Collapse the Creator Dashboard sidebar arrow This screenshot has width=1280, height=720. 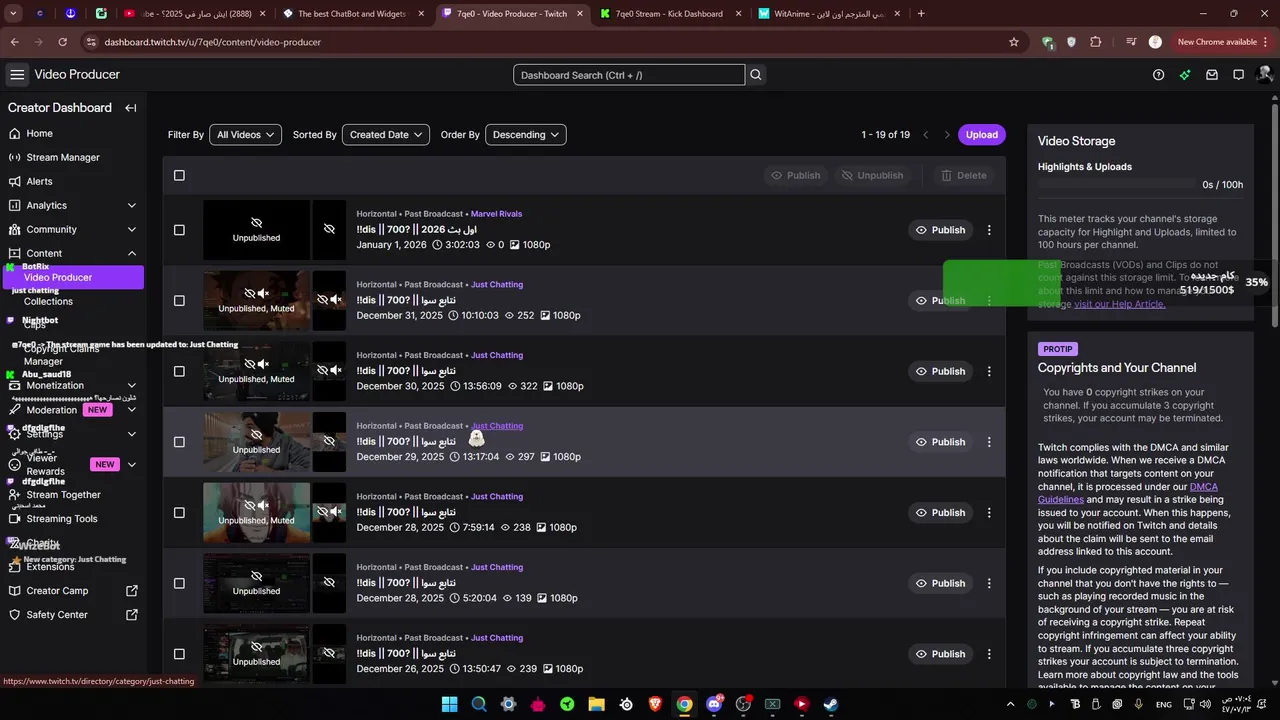[131, 108]
